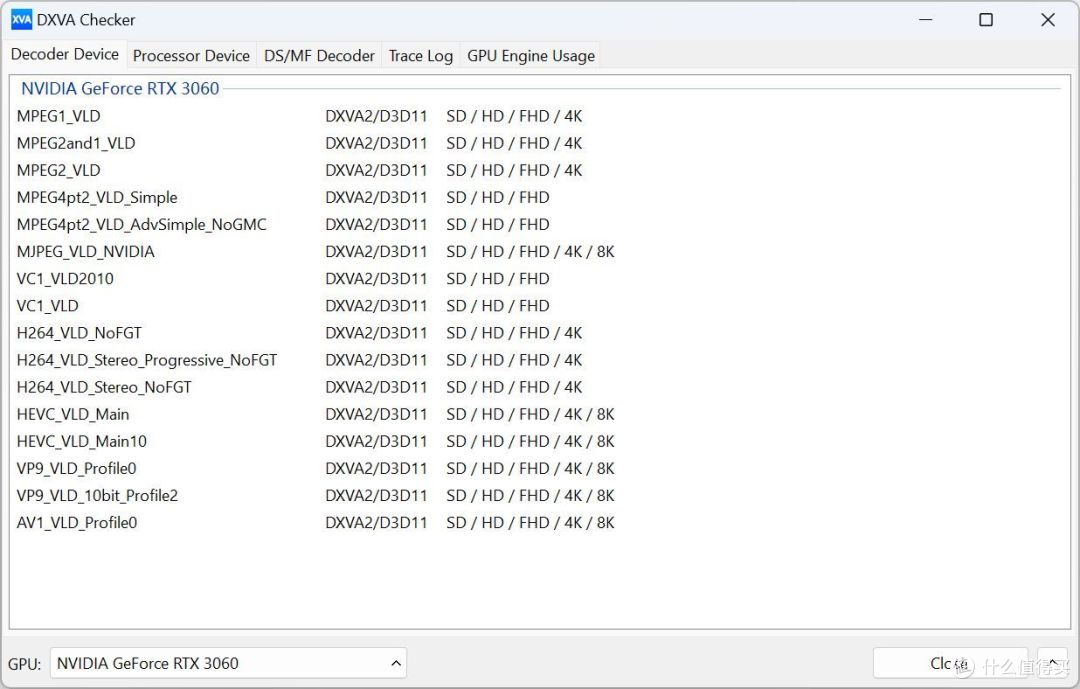Click the Close button at the bottom
1080x689 pixels.
click(x=948, y=663)
